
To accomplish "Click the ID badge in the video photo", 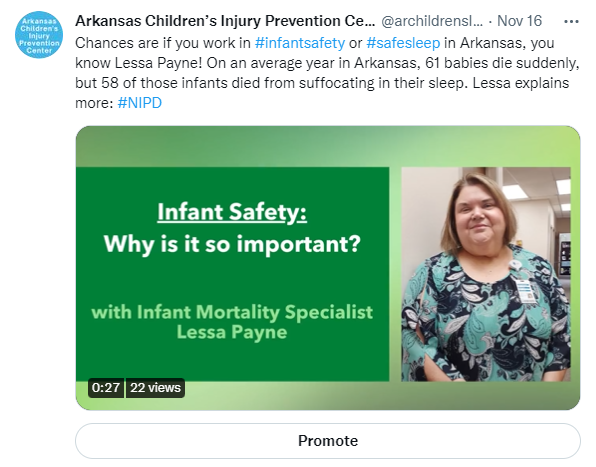I will [526, 290].
